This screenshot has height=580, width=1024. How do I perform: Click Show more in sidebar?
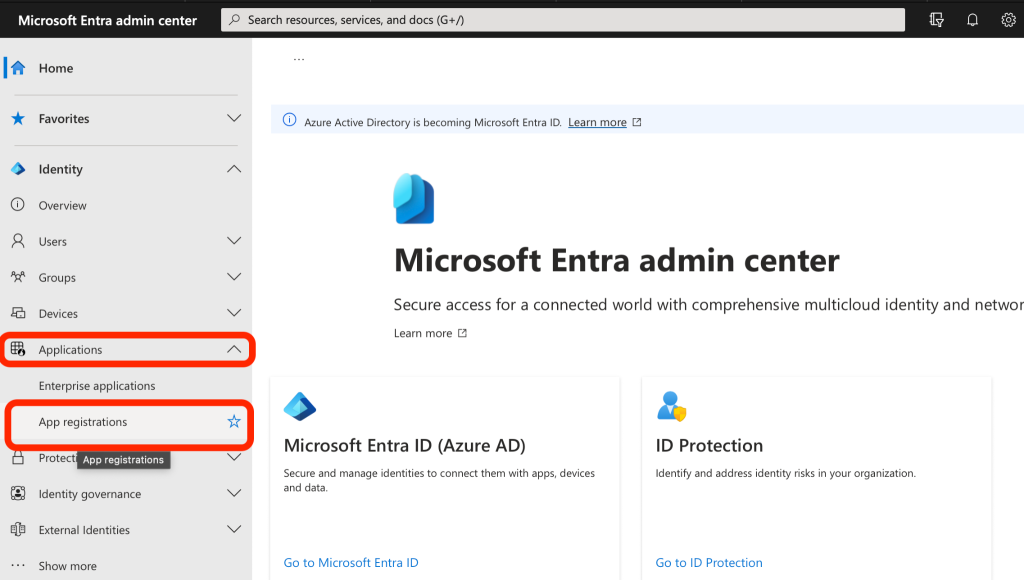(x=67, y=566)
